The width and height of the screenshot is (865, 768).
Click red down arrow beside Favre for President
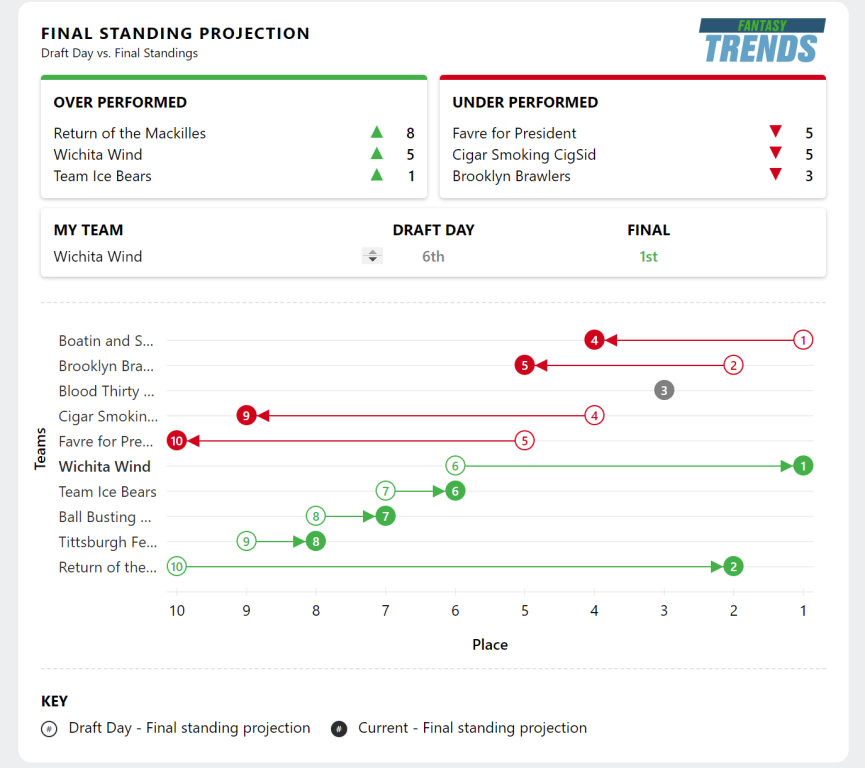tap(775, 132)
